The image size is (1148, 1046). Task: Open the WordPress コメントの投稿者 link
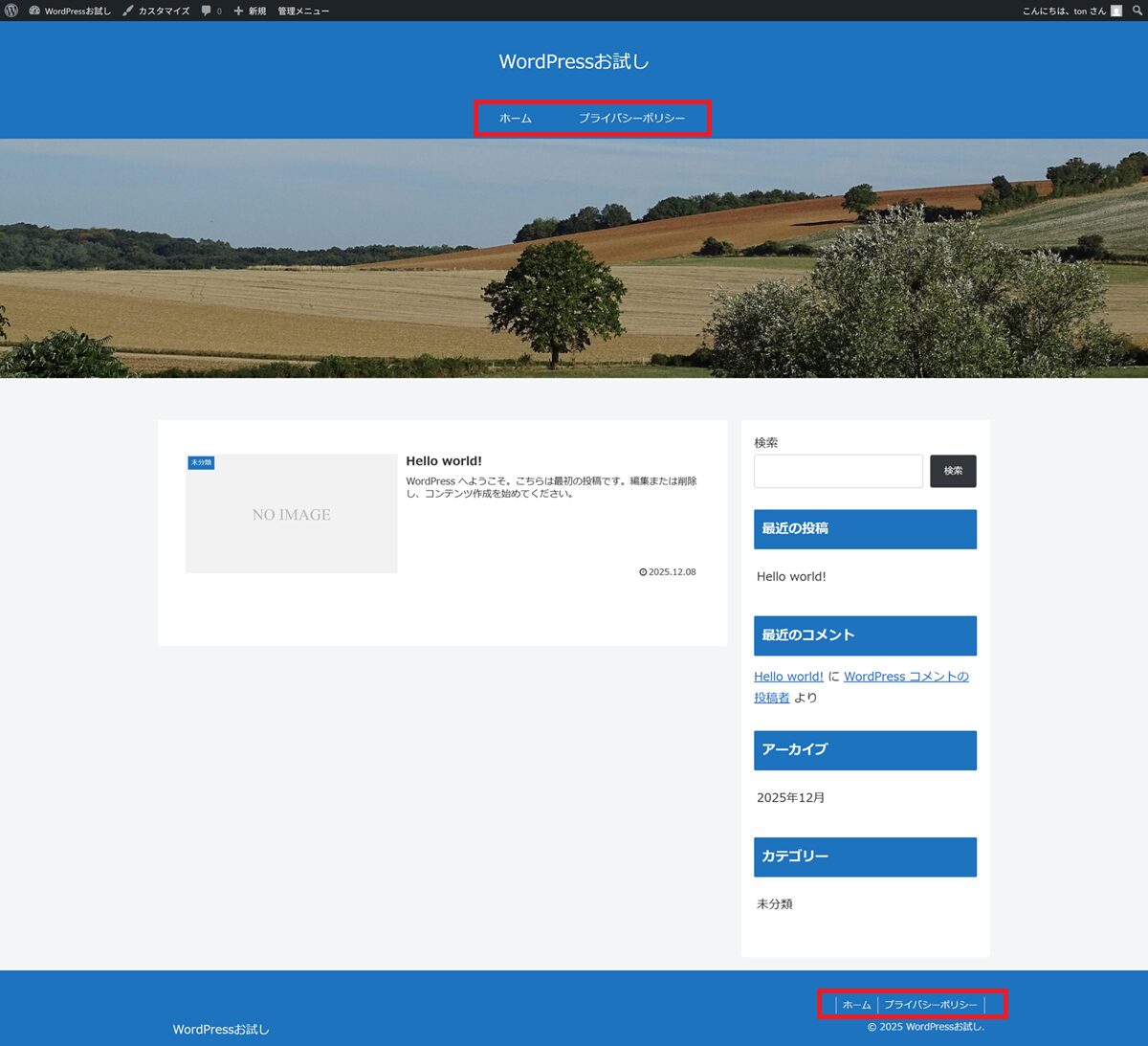[x=905, y=677]
